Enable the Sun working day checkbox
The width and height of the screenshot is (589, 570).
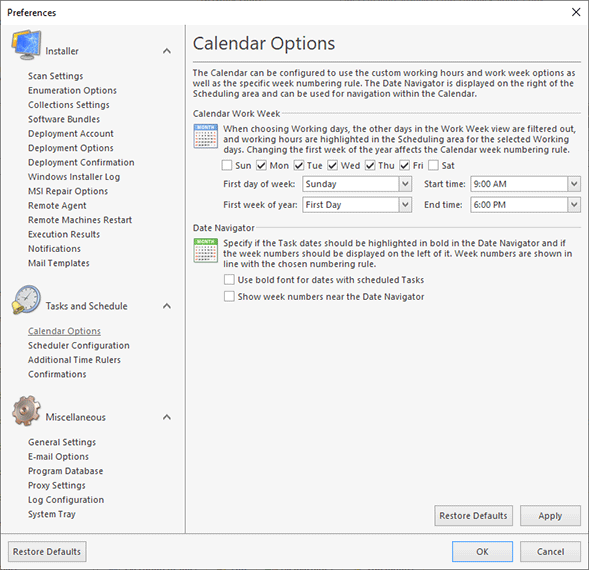227,165
